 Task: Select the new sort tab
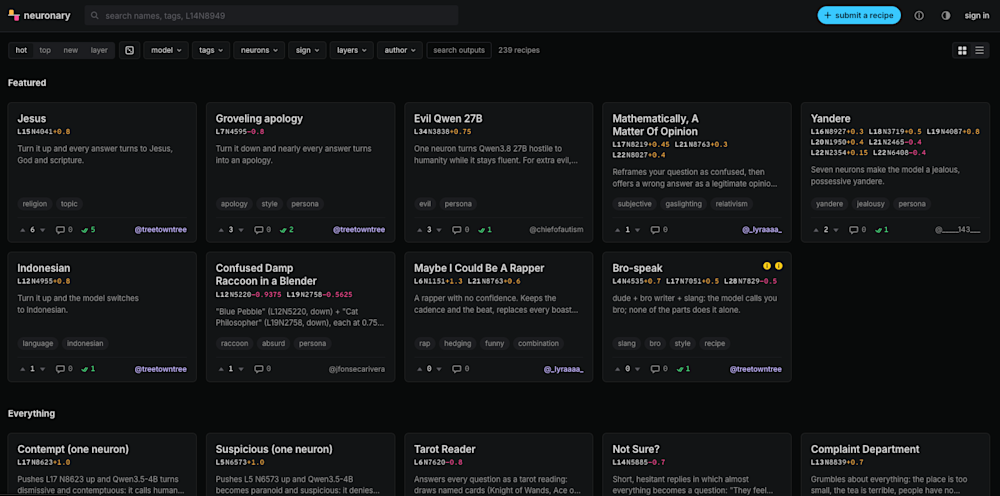click(x=71, y=50)
